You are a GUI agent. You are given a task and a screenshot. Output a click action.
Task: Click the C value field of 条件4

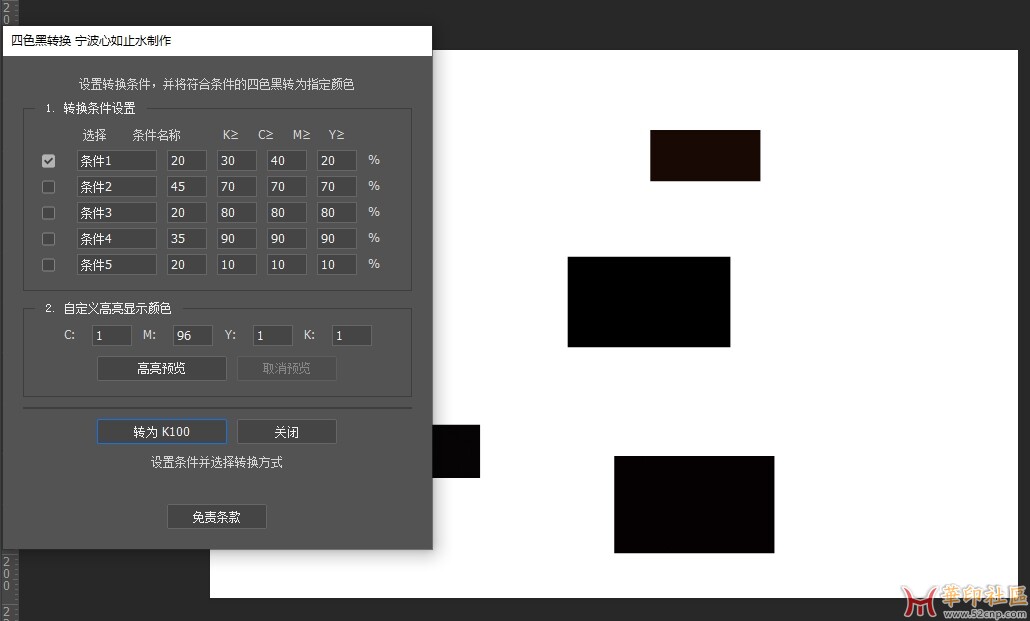coord(236,239)
